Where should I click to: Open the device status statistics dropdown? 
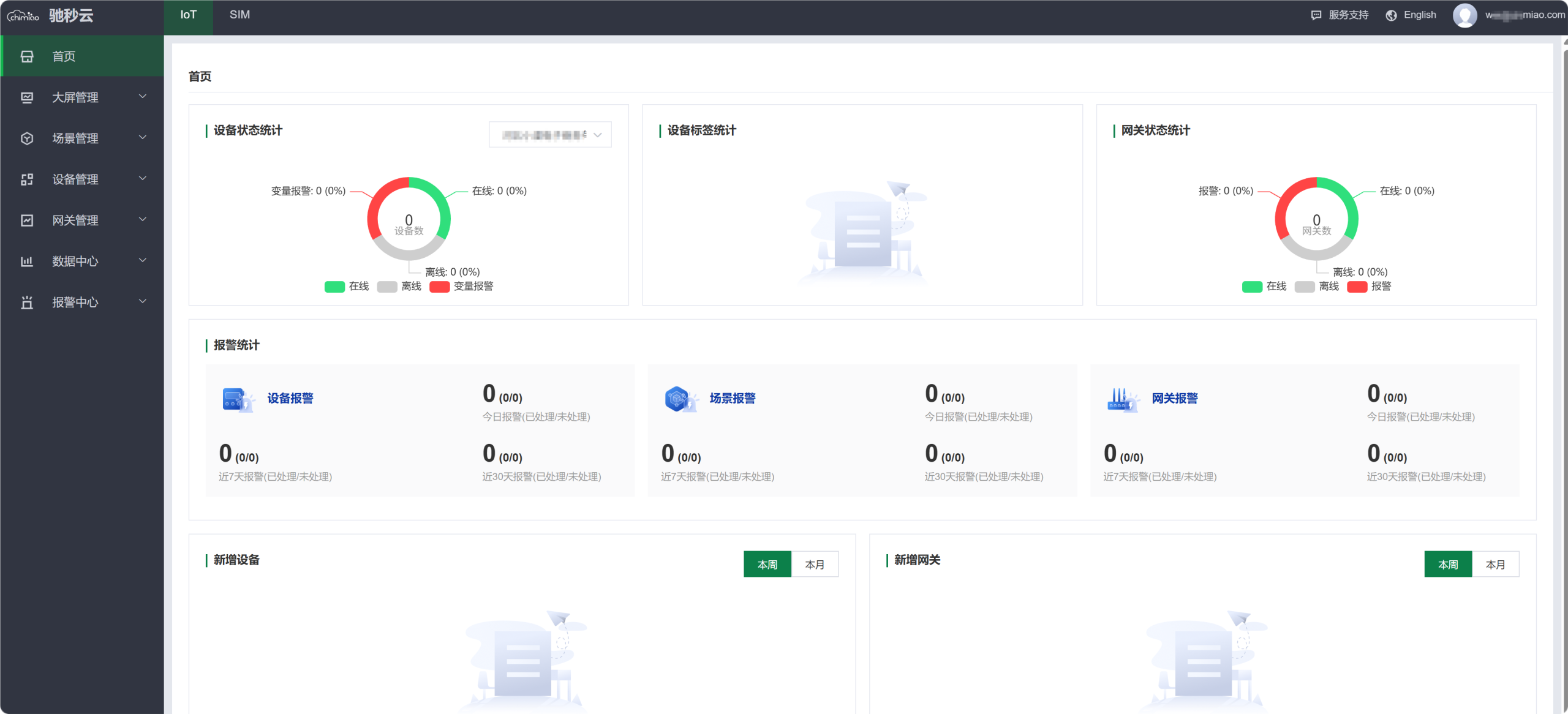pos(549,135)
